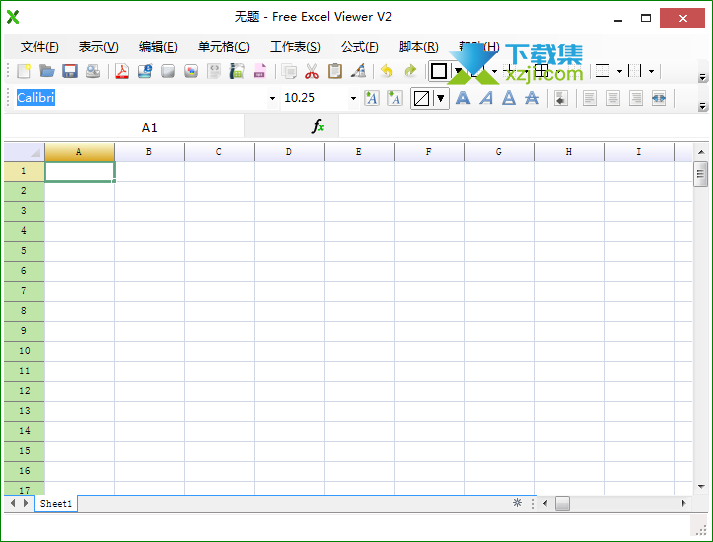Image resolution: width=713 pixels, height=542 pixels.
Task: Click the indent arrow icon before the alignment buttons
Action: coord(561,98)
